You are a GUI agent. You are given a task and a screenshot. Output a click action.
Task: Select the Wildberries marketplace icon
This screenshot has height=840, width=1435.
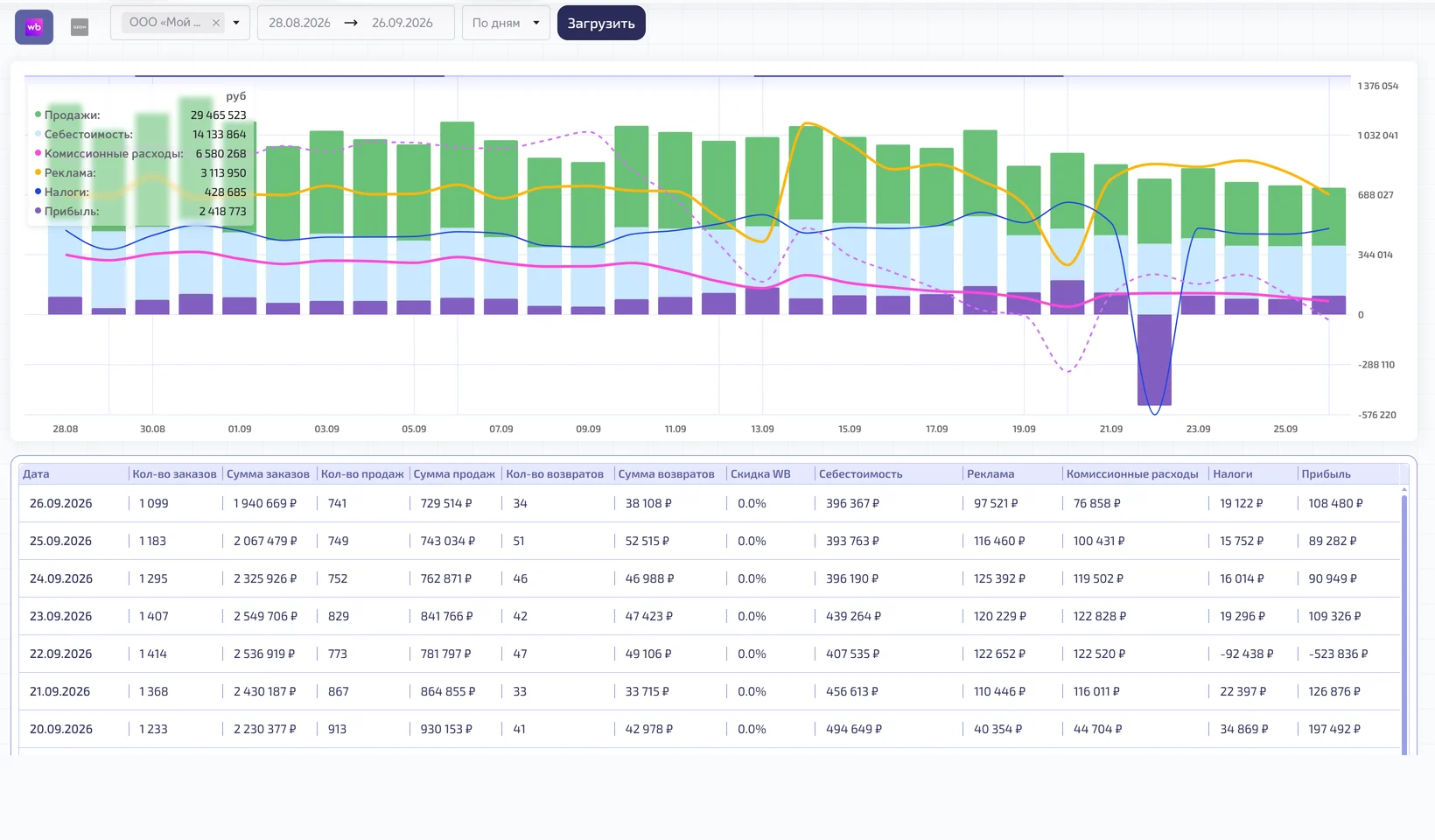pyautogui.click(x=34, y=26)
